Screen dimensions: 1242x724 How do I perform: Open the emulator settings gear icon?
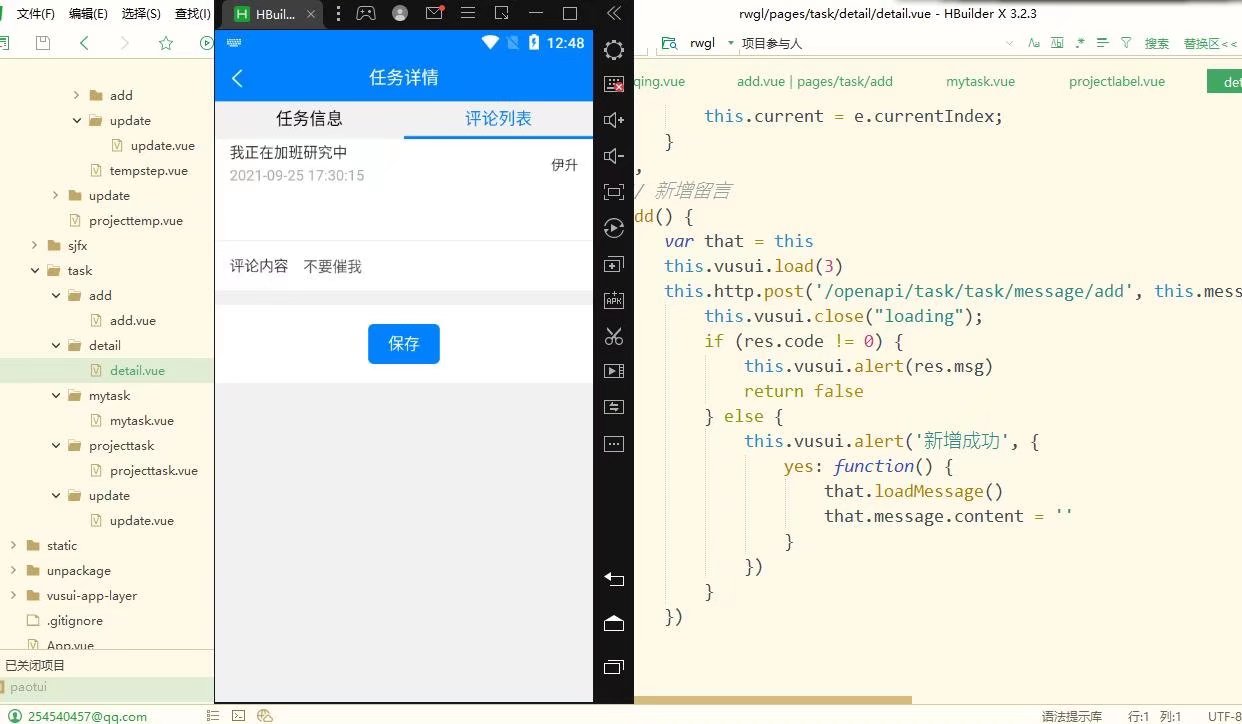tap(613, 49)
